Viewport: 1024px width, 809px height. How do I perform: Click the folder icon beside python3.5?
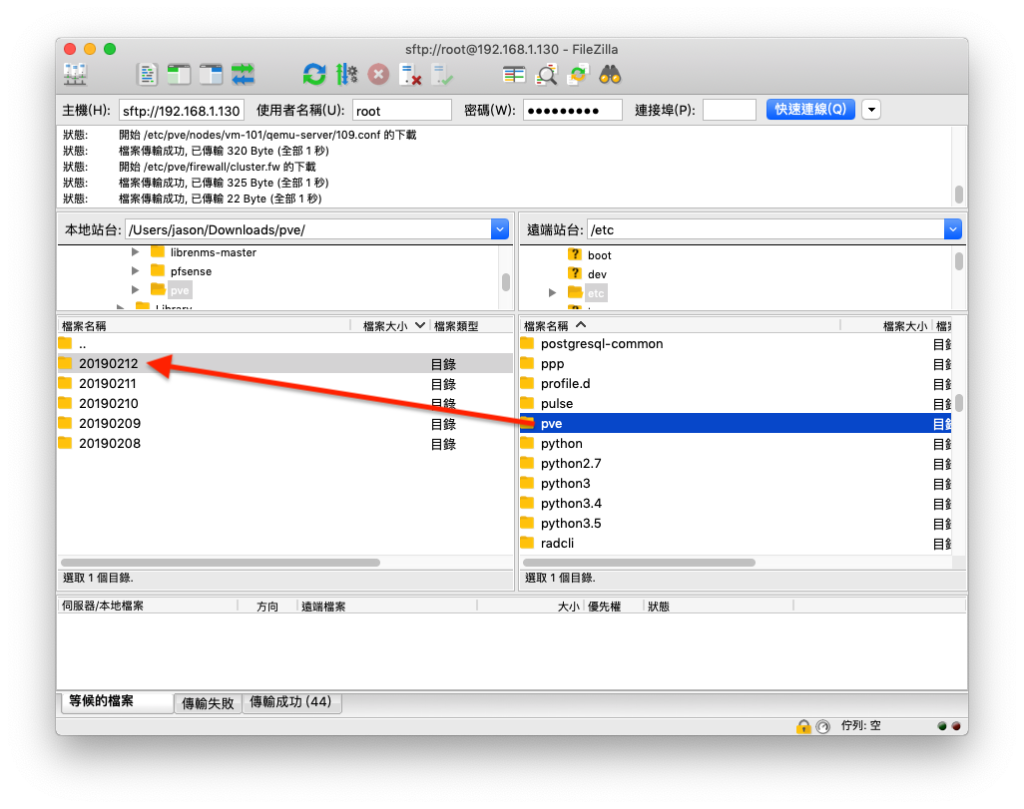tap(527, 523)
